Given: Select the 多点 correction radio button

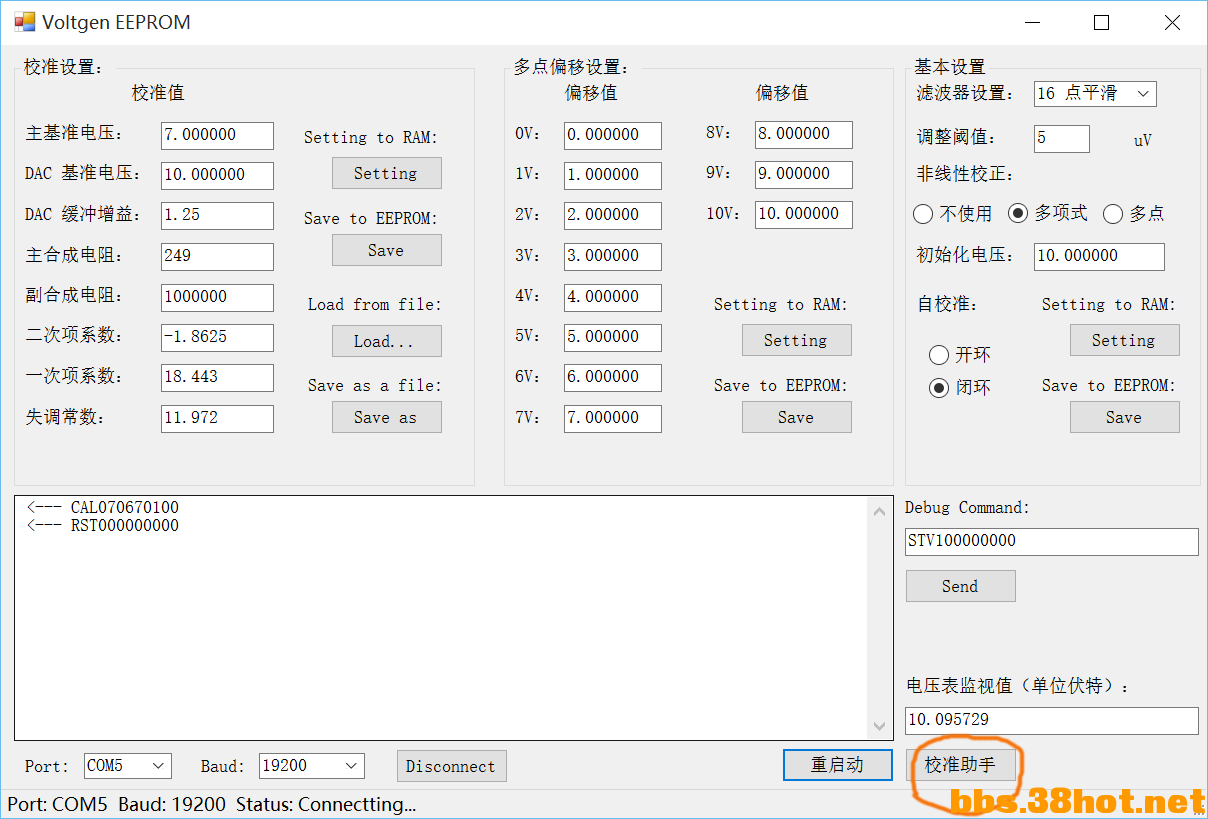Looking at the screenshot, I should pyautogui.click(x=1133, y=214).
